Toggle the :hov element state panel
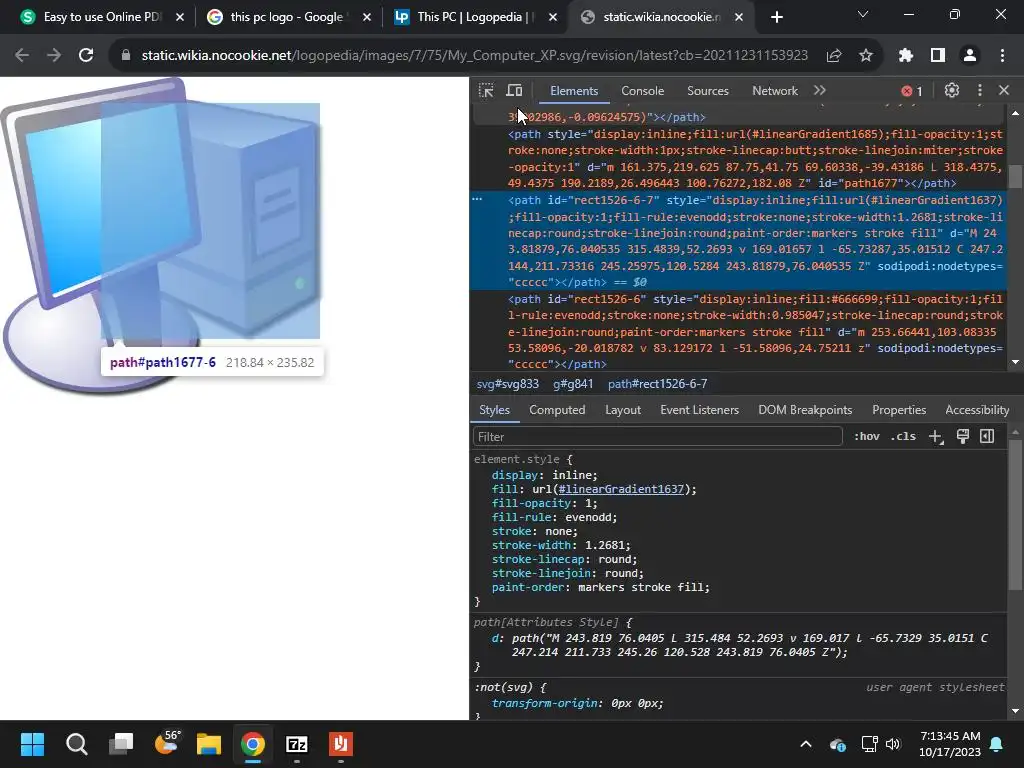 (x=867, y=436)
